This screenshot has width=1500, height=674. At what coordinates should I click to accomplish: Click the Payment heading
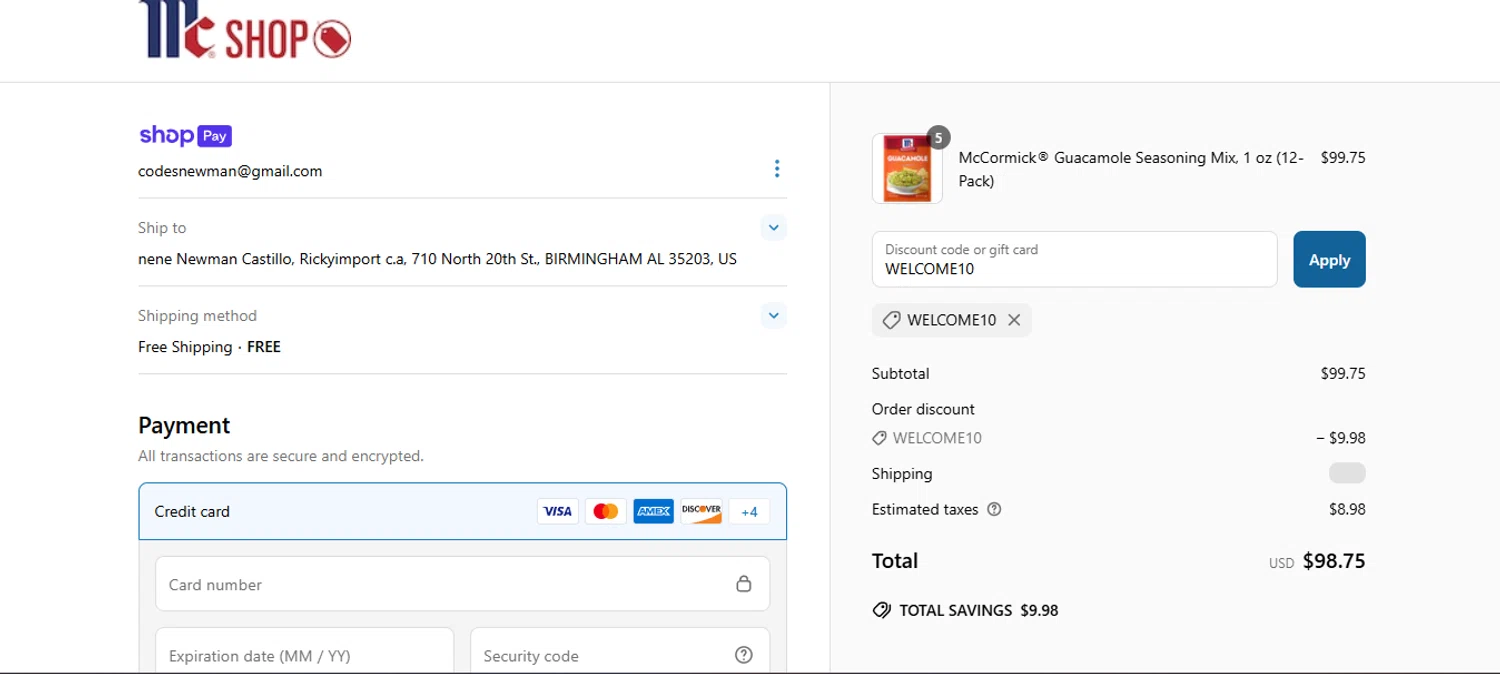pyautogui.click(x=184, y=425)
